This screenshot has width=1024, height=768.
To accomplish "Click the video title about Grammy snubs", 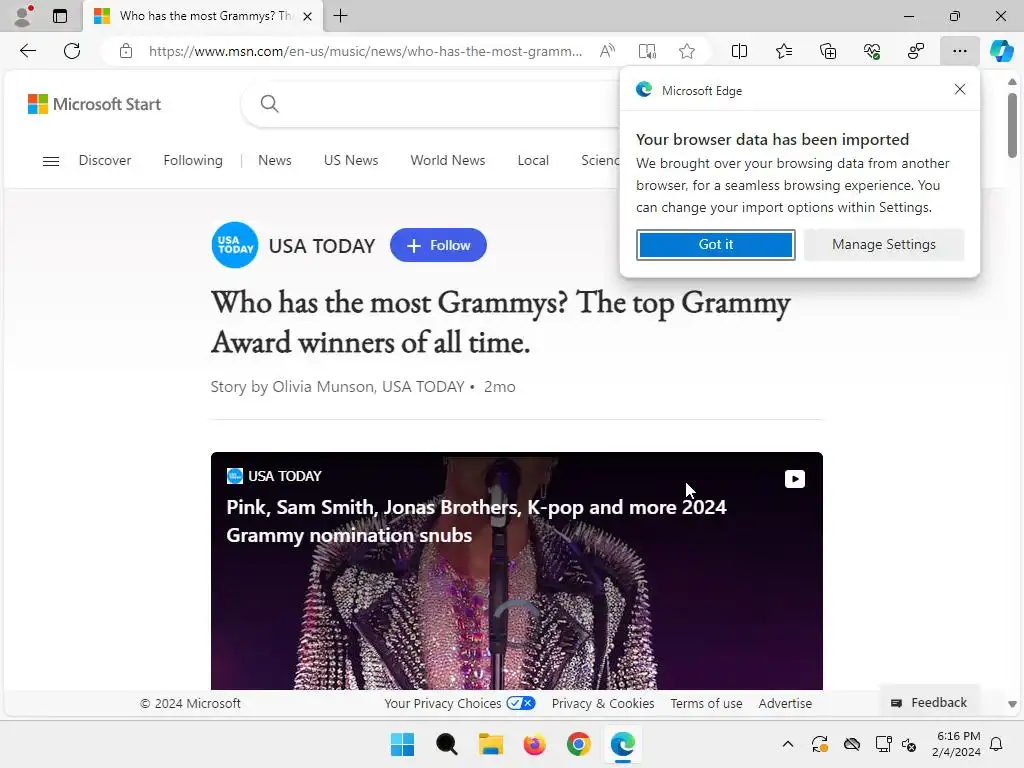I will [x=476, y=521].
